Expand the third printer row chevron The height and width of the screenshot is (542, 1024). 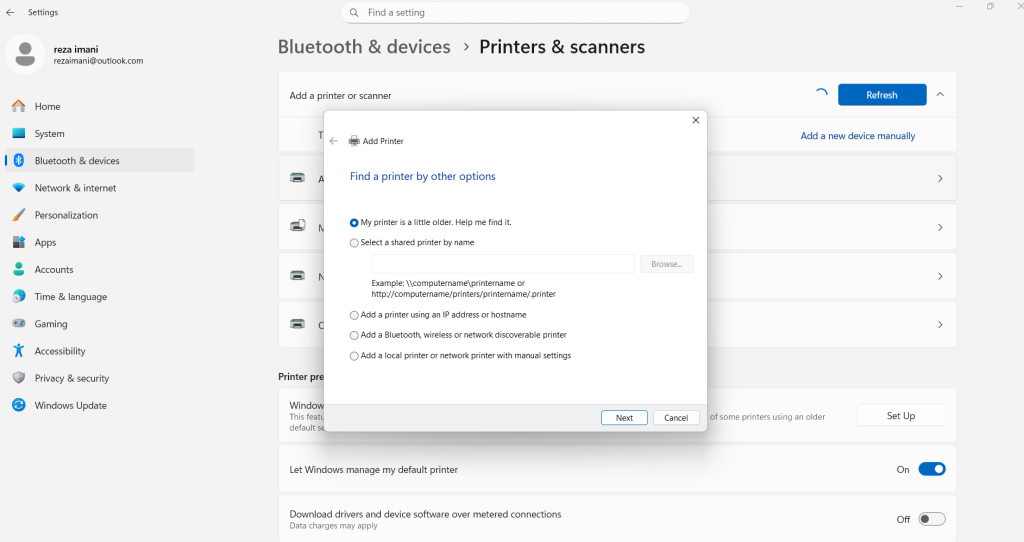tap(940, 276)
